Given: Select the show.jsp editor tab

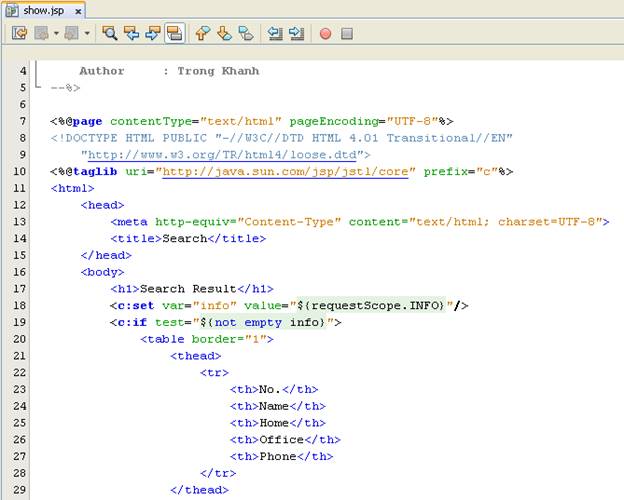Looking at the screenshot, I should [45, 11].
